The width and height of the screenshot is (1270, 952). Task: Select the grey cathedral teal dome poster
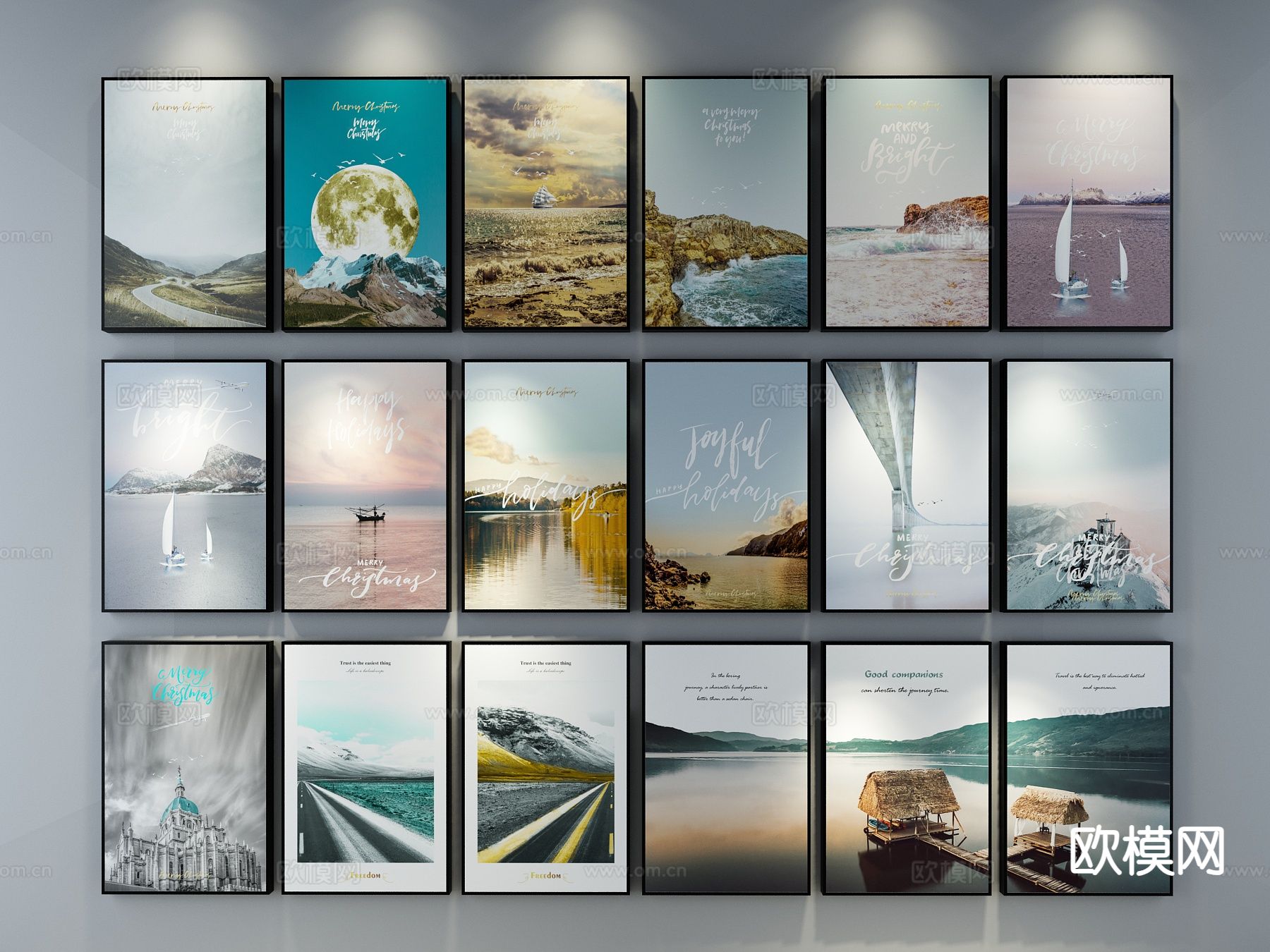187,768
